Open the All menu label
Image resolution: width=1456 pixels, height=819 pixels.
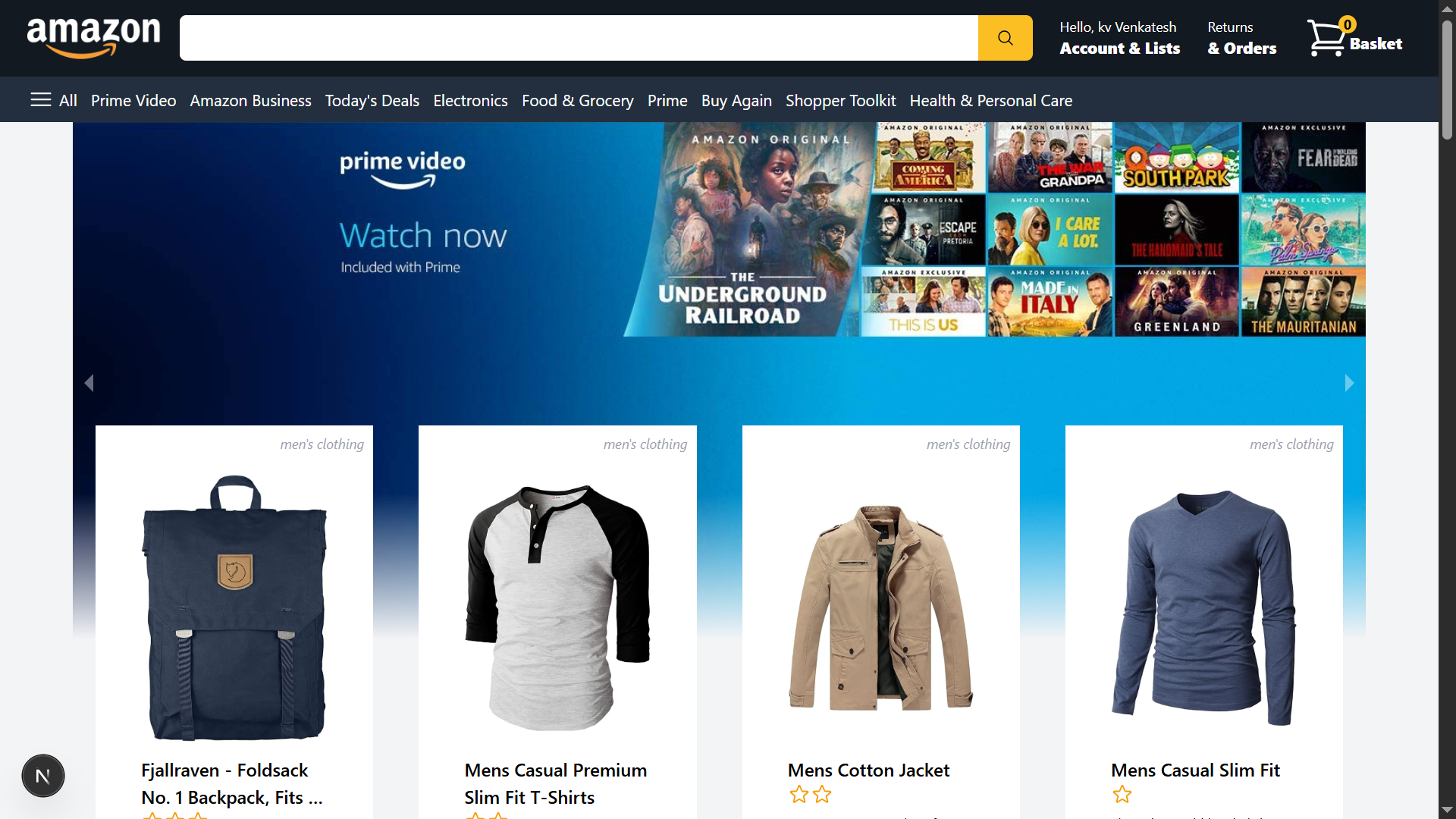pos(68,100)
